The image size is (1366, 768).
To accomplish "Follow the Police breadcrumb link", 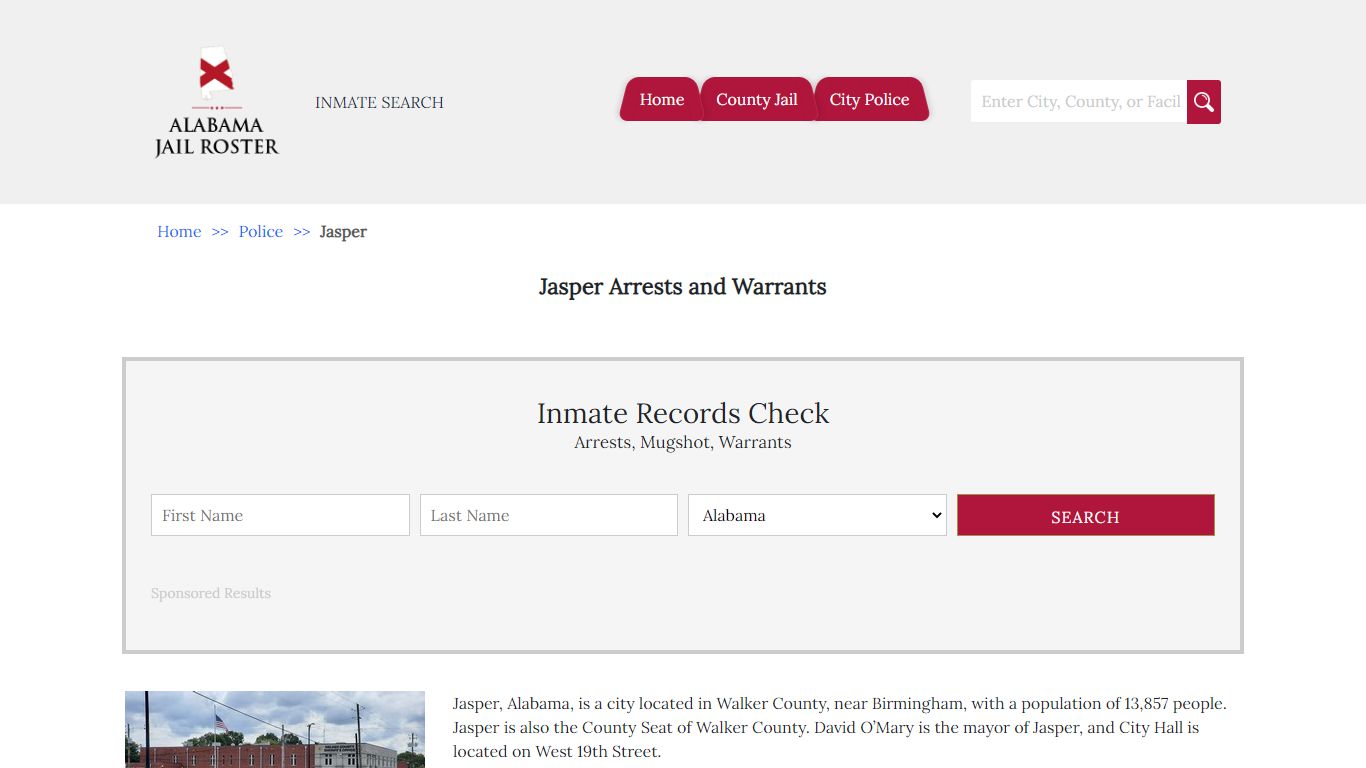I will pos(261,231).
